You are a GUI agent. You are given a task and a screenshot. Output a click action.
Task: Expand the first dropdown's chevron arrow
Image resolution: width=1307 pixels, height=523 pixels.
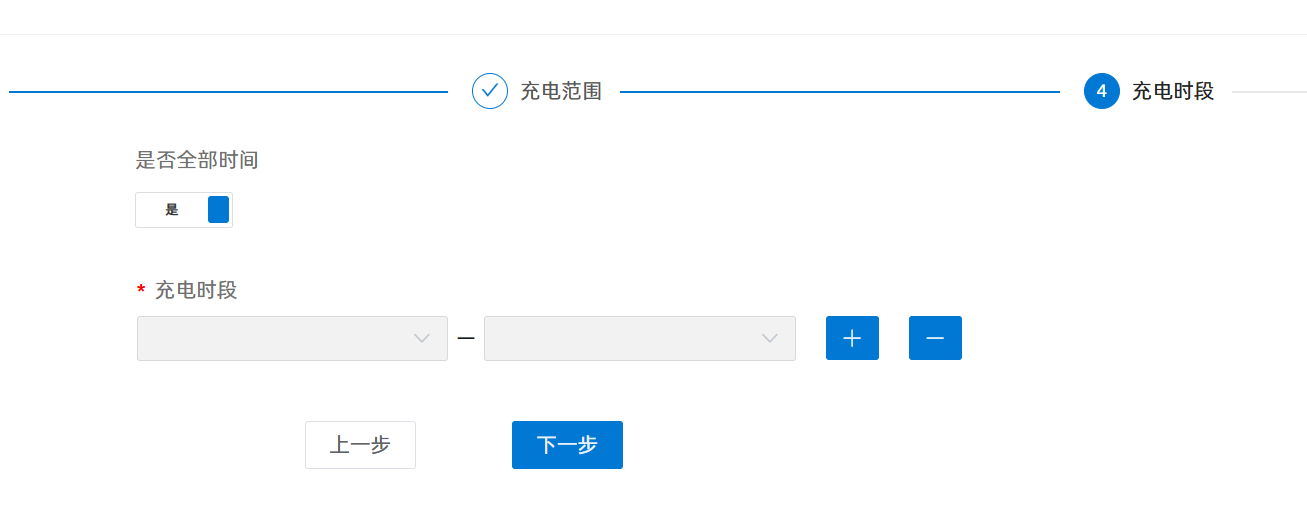(x=422, y=338)
